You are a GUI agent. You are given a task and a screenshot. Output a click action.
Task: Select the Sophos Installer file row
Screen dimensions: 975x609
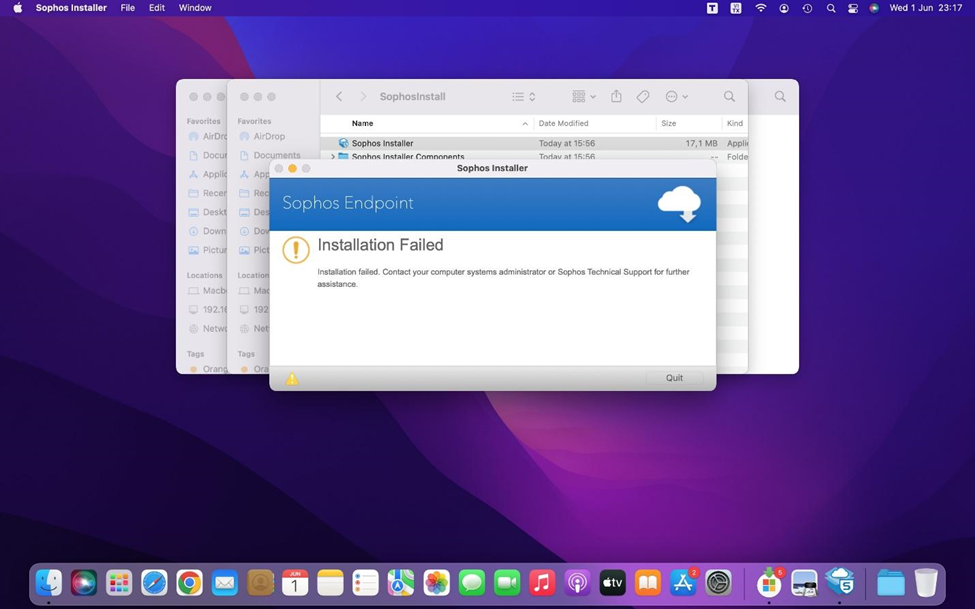tap(534, 143)
